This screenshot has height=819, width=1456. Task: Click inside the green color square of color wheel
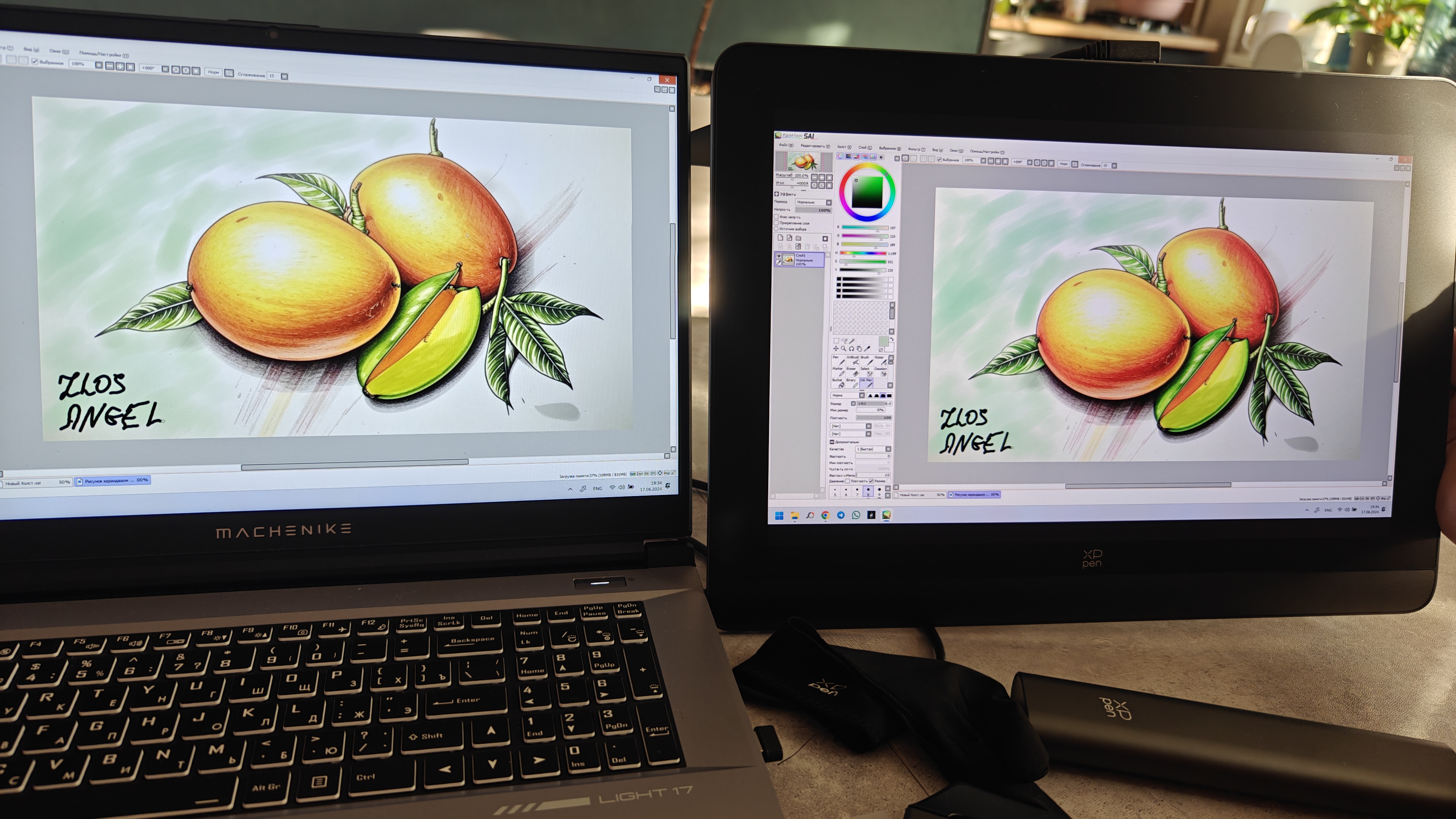click(868, 192)
